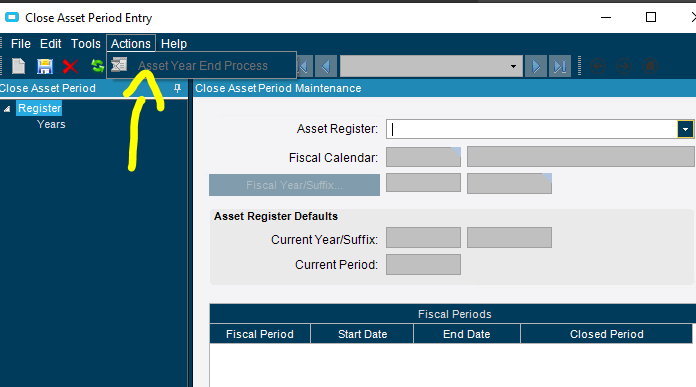696x387 pixels.
Task: Open the Edit menu
Action: pyautogui.click(x=51, y=43)
